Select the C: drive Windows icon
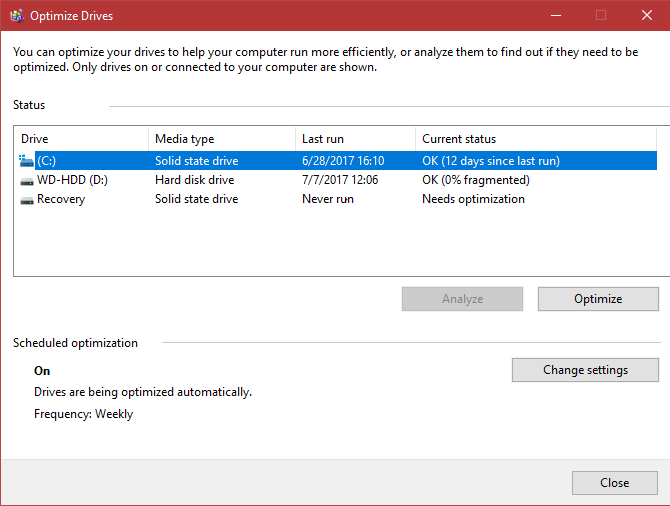 tap(26, 161)
